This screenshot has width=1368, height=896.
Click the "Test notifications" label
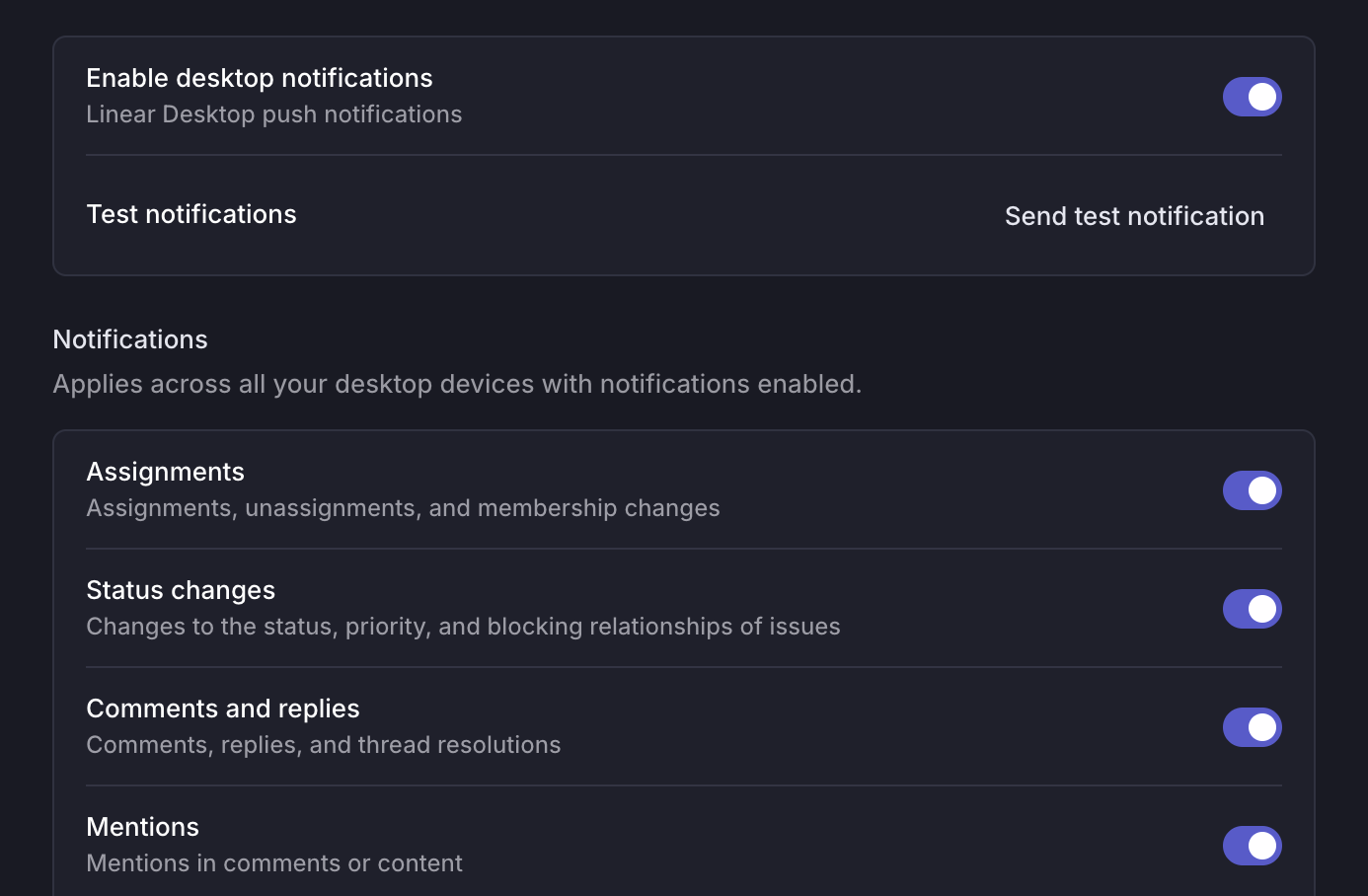click(191, 214)
